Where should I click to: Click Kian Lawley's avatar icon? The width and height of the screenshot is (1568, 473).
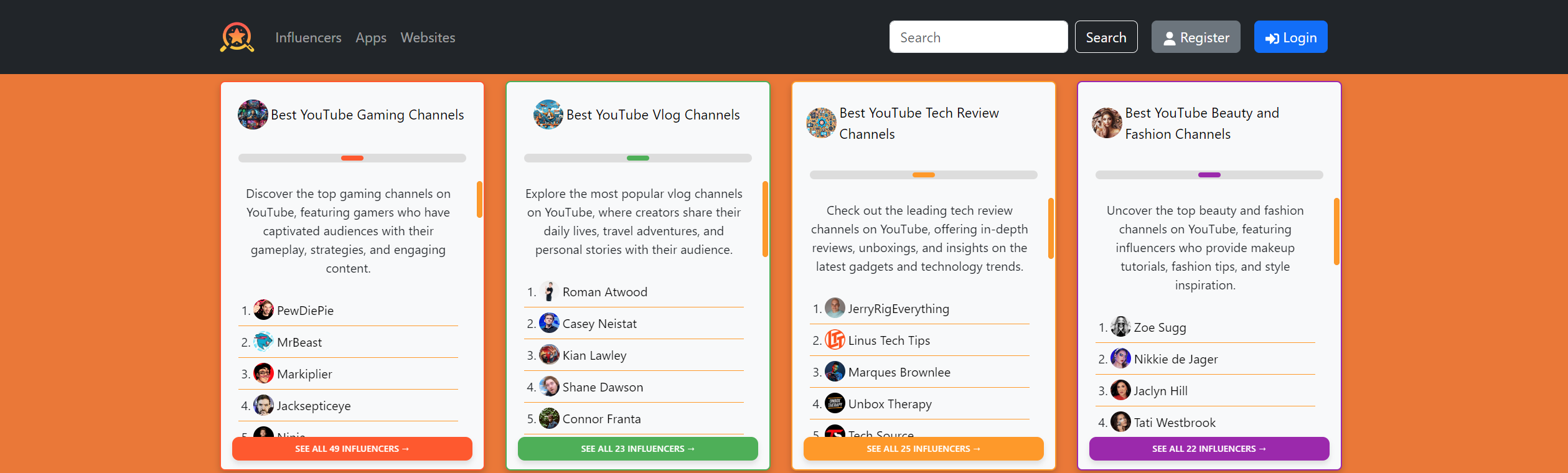(549, 354)
